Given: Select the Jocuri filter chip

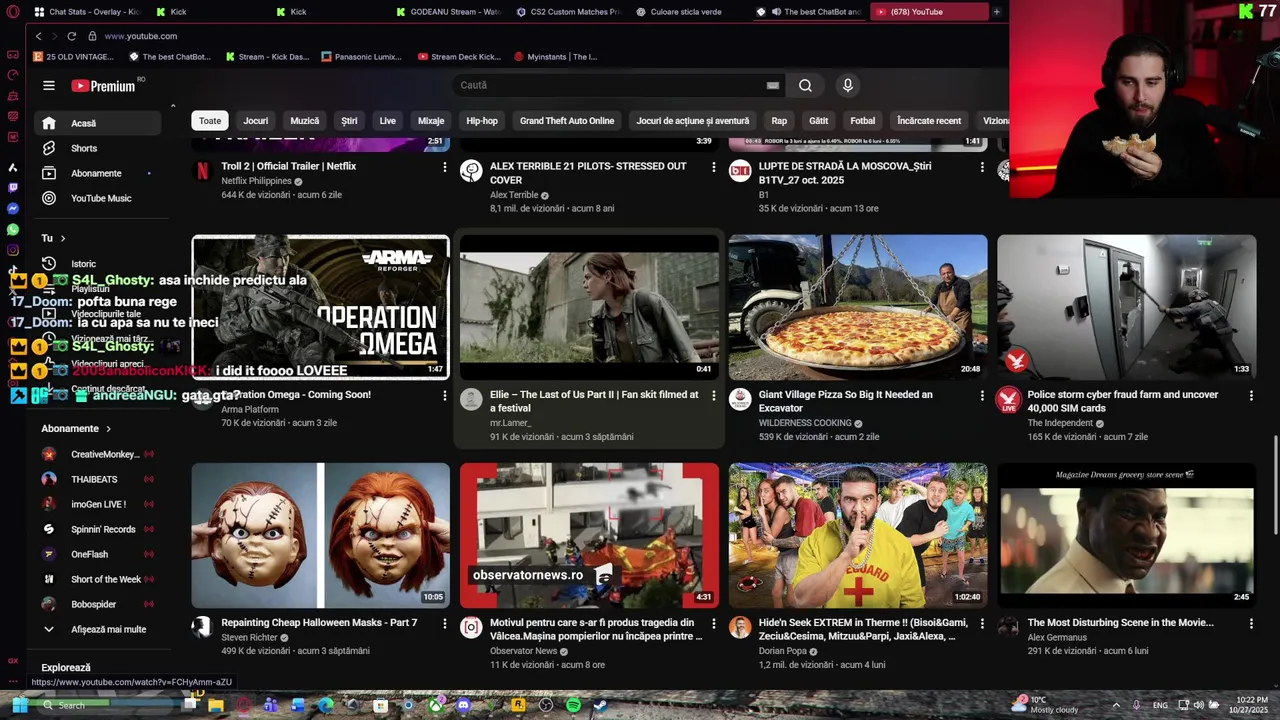Looking at the screenshot, I should click(256, 121).
